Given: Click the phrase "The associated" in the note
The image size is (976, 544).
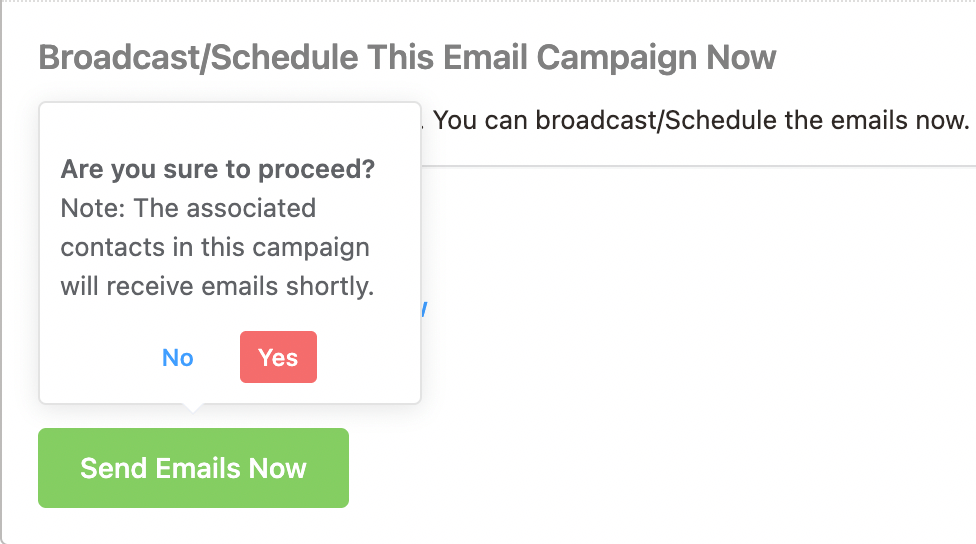Looking at the screenshot, I should coord(225,208).
